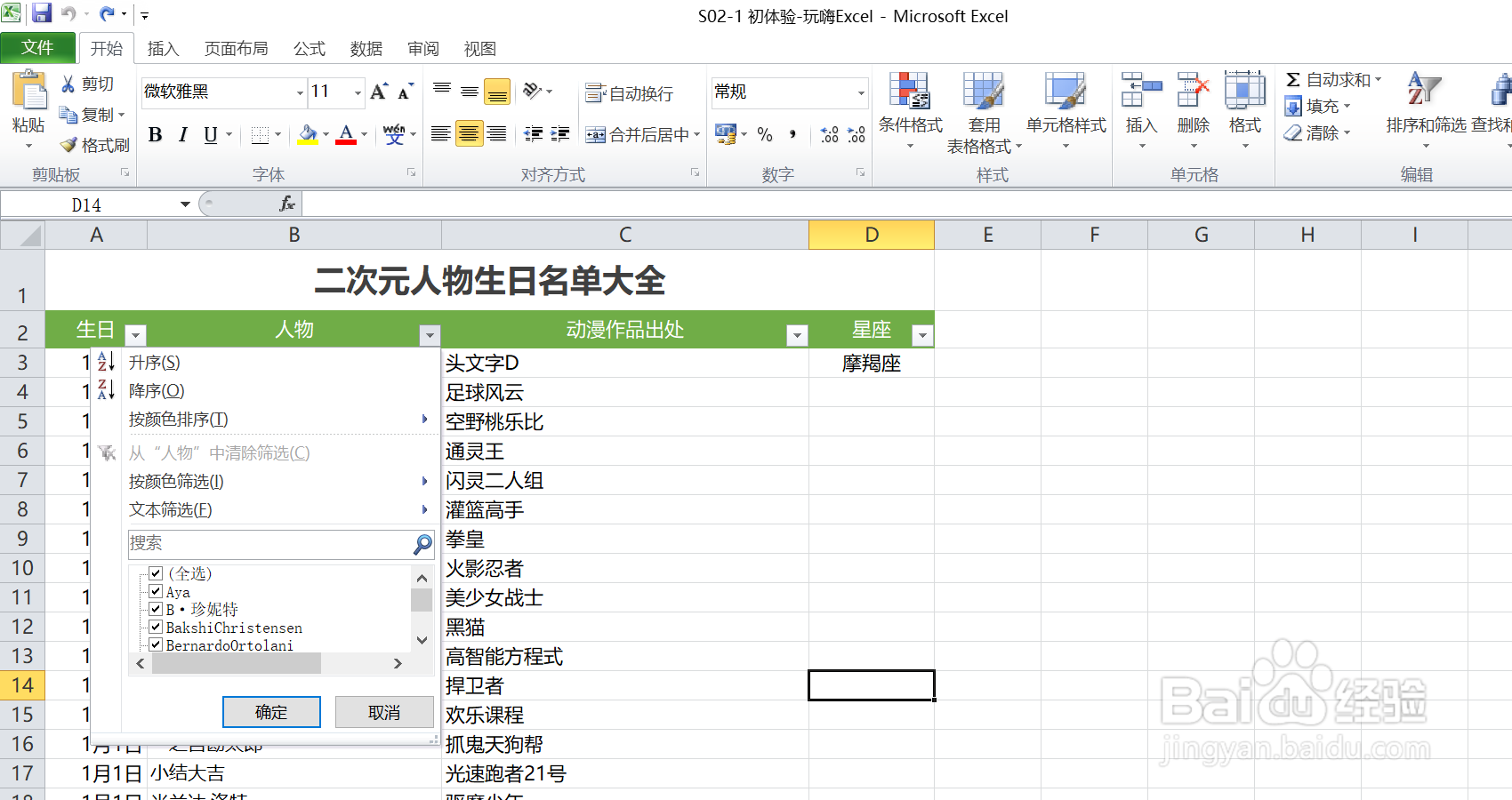The width and height of the screenshot is (1512, 800).
Task: Increase decimal places
Action: [829, 134]
